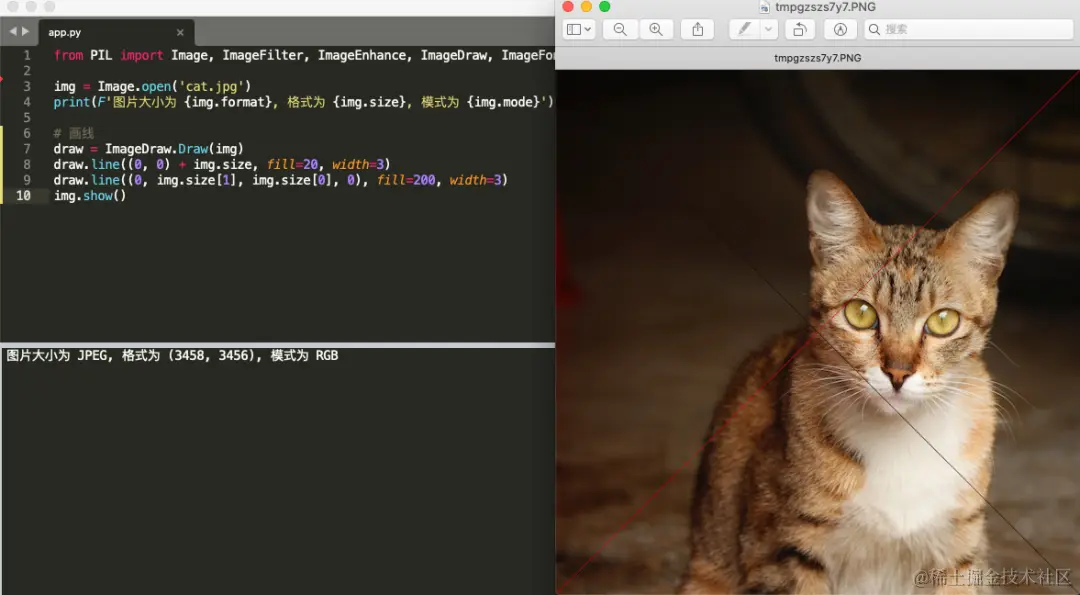The height and width of the screenshot is (595, 1080).
Task: Click line number 10 in the gutter
Action: point(23,196)
